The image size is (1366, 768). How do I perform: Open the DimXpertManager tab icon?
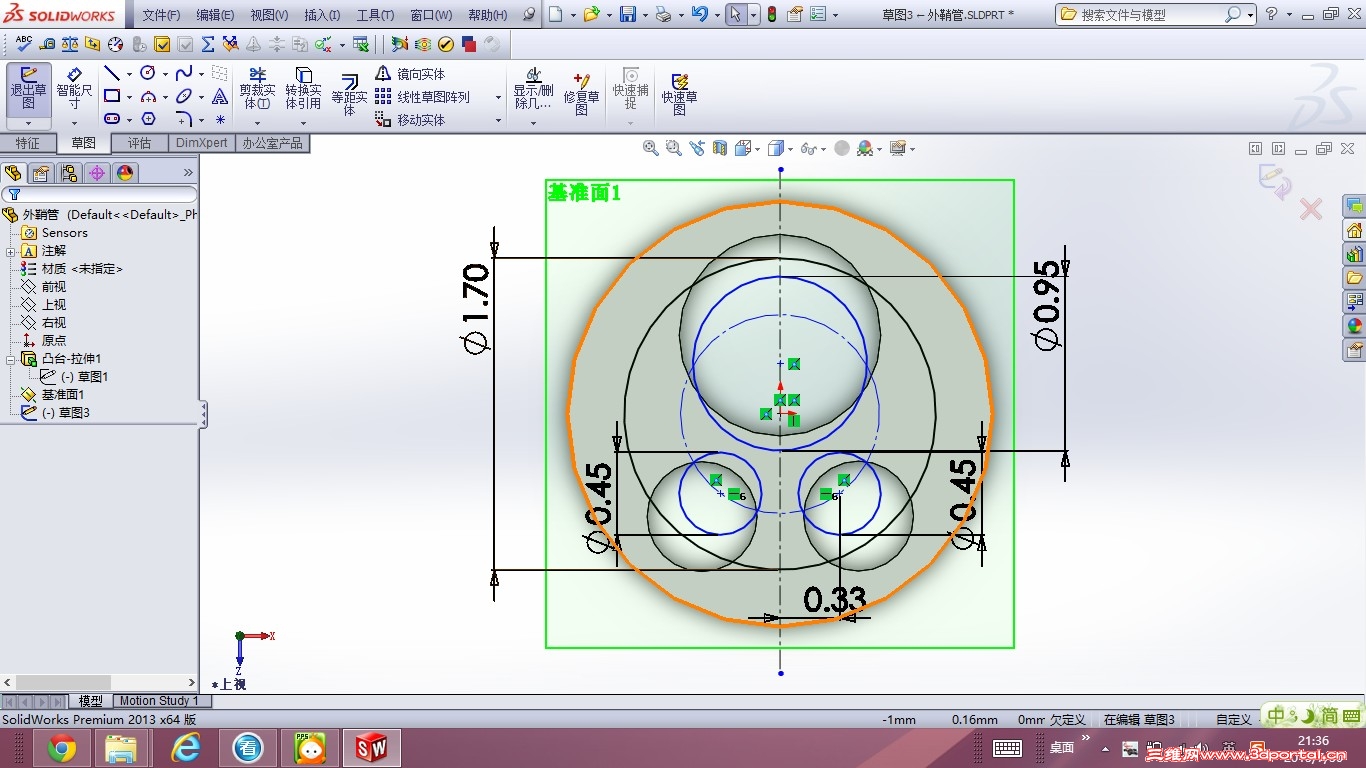[x=97, y=173]
